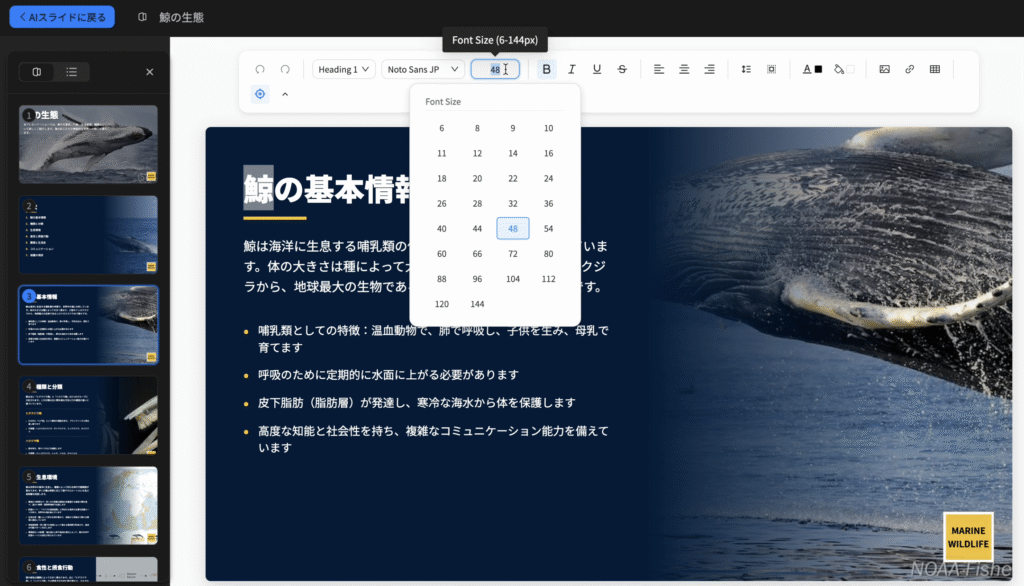Viewport: 1024px width, 586px height.
Task: Open slide 6 食性と捕食行動 thumbnail
Action: pos(88,569)
